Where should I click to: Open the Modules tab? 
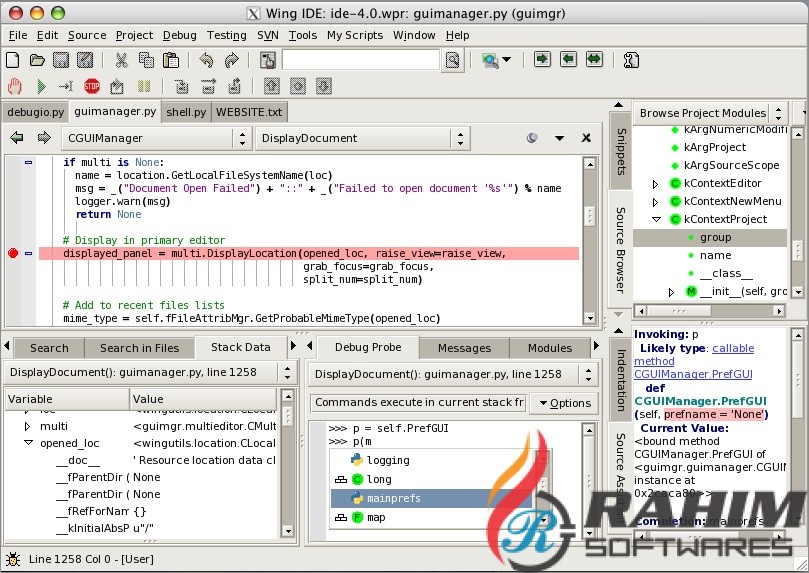(x=549, y=348)
